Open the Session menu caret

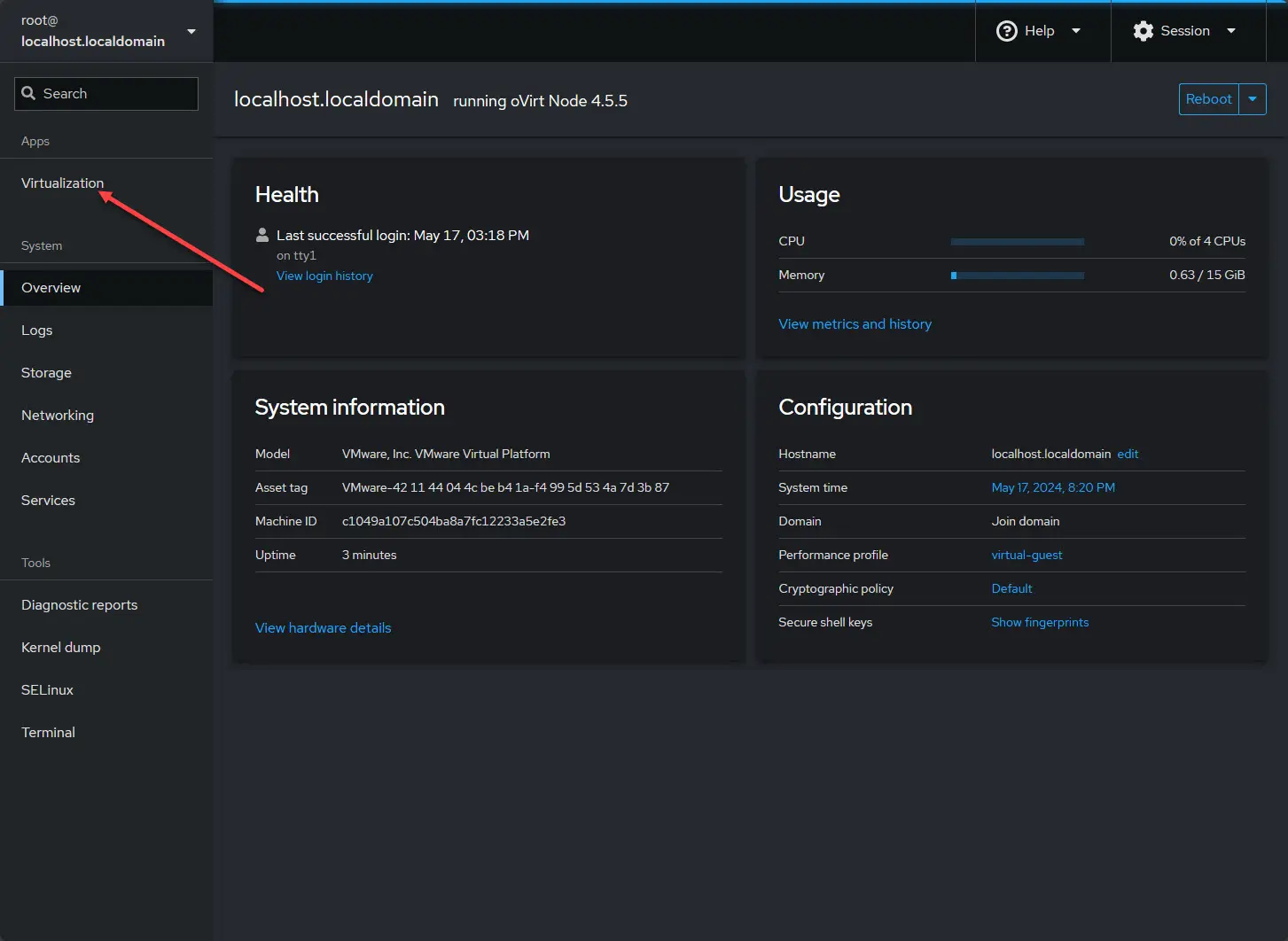[1230, 31]
